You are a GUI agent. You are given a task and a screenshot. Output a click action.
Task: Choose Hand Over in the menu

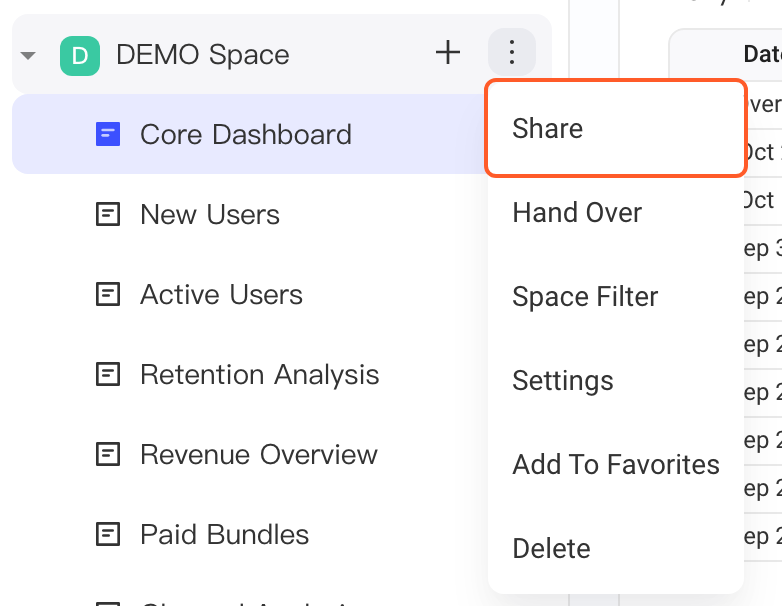(x=616, y=212)
